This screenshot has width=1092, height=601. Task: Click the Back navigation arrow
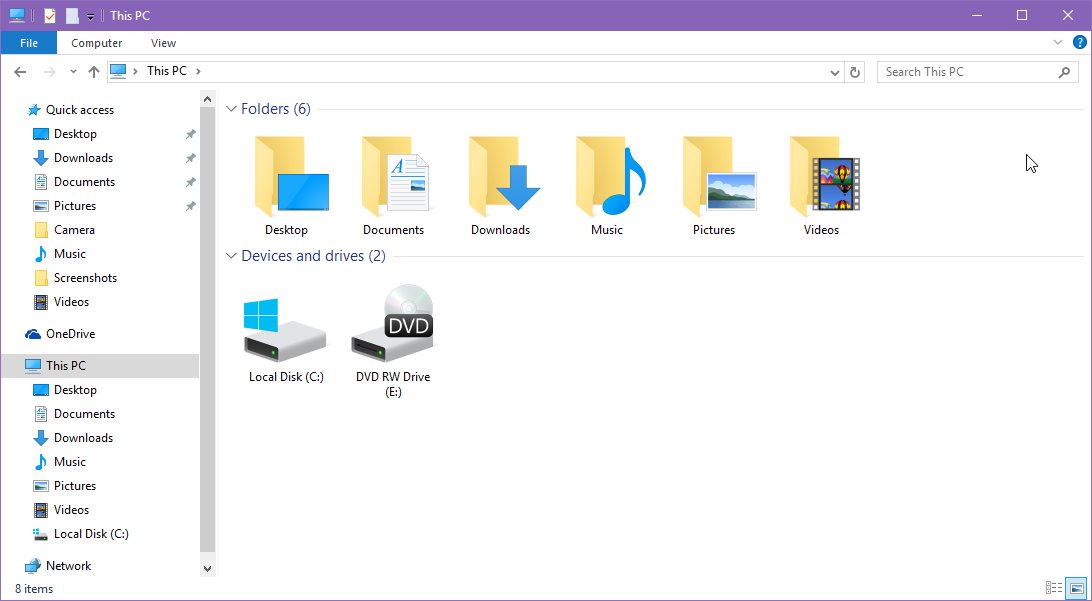click(x=19, y=71)
